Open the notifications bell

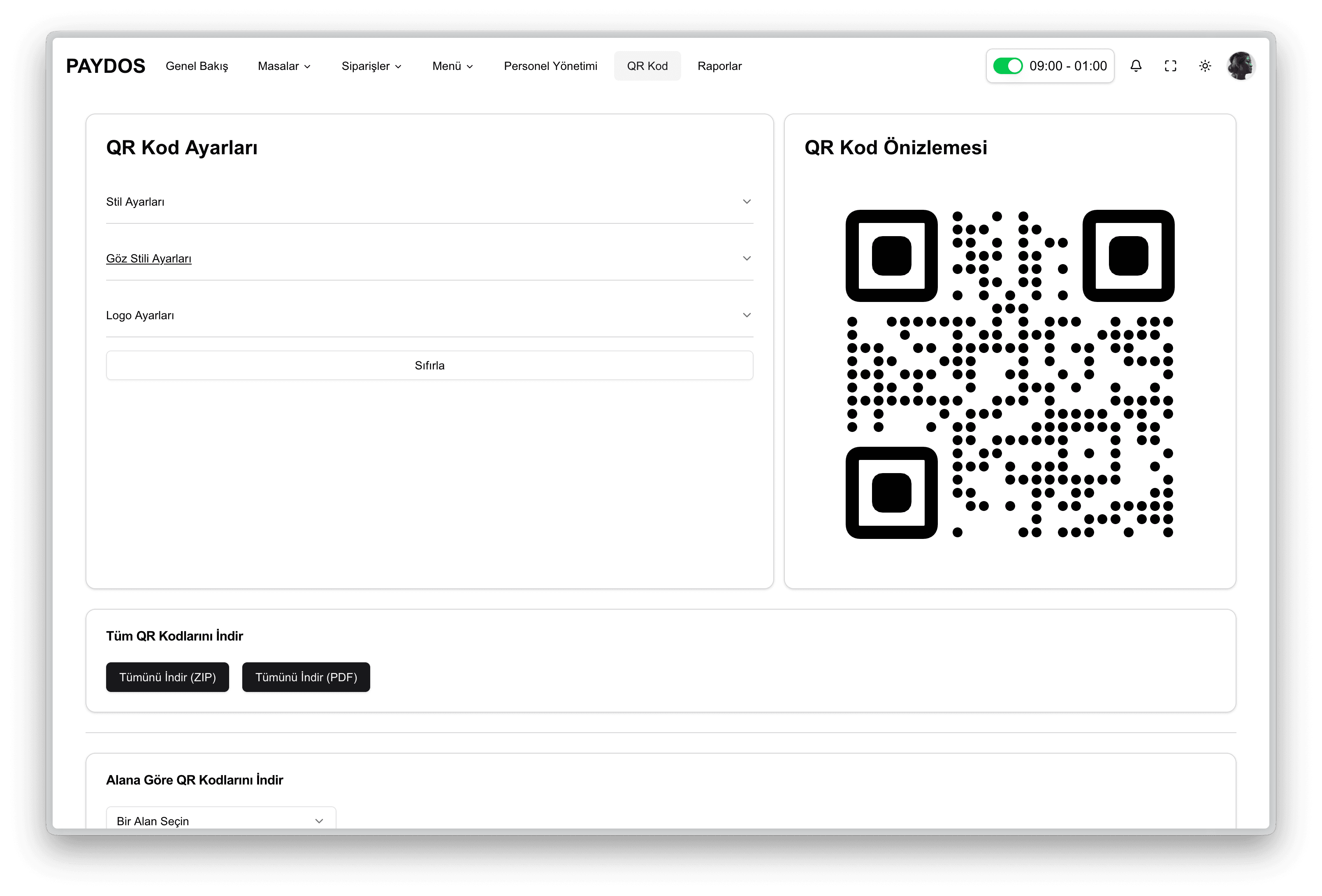click(x=1135, y=65)
